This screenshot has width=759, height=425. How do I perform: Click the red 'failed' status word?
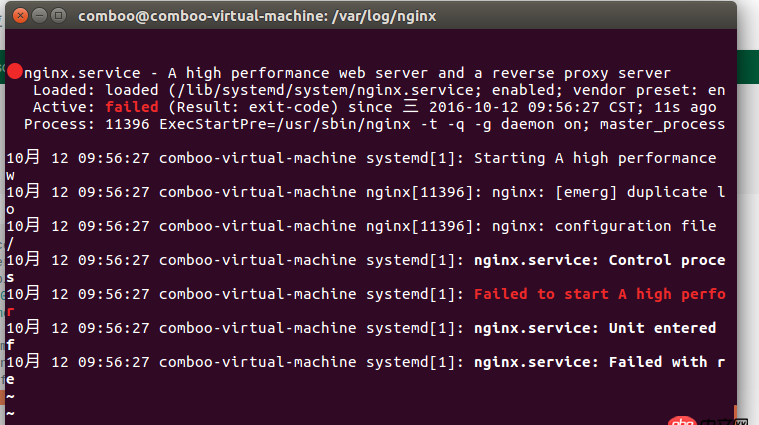pos(131,107)
